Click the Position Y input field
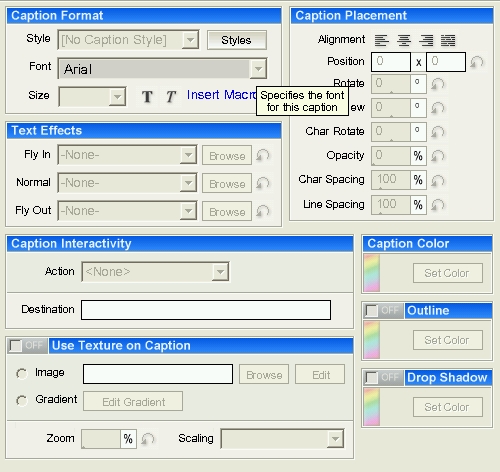The height and width of the screenshot is (472, 500). pos(446,62)
